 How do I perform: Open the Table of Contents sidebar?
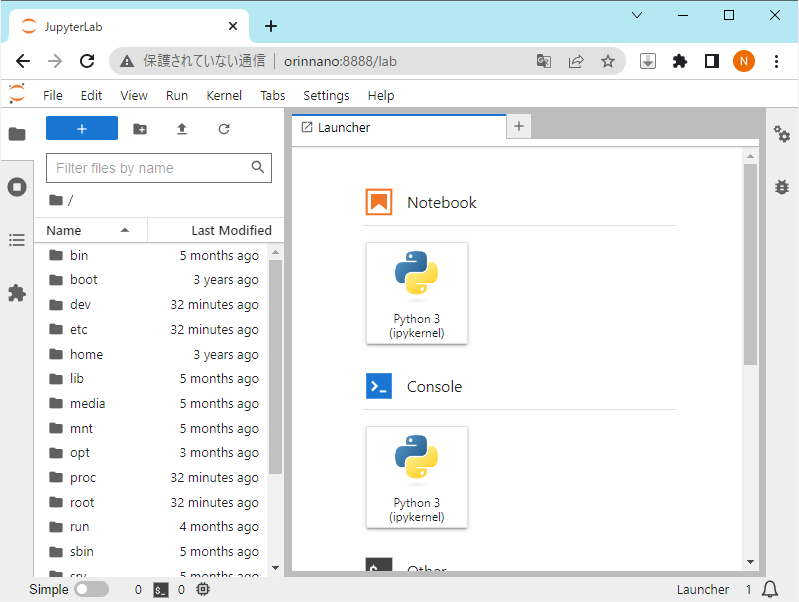coord(17,240)
